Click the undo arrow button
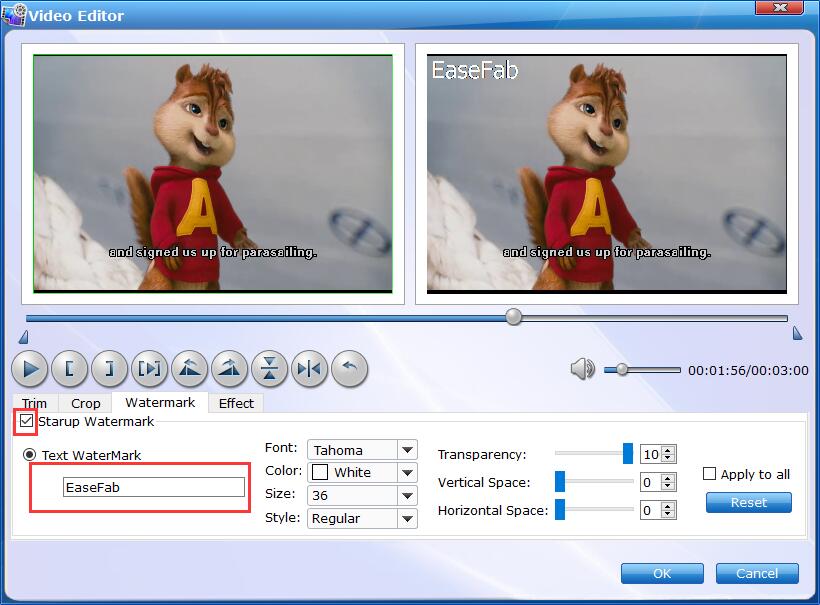 (350, 369)
